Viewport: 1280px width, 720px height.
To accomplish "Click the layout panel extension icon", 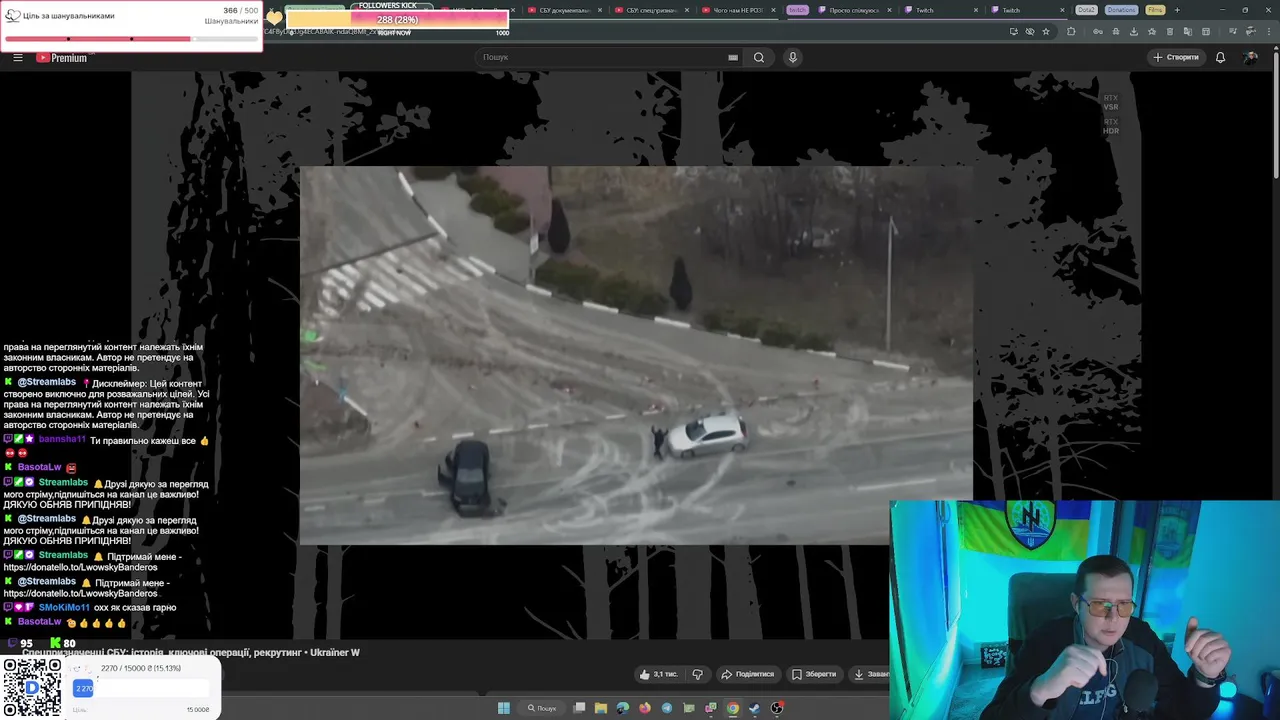I will [x=1206, y=31].
